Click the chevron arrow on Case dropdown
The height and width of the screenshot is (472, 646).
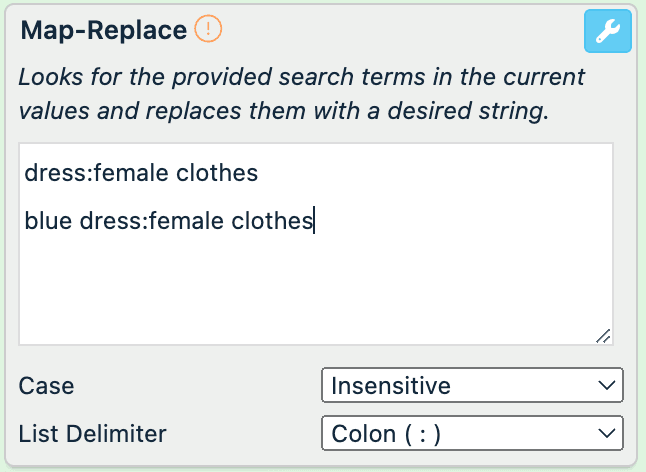click(604, 385)
